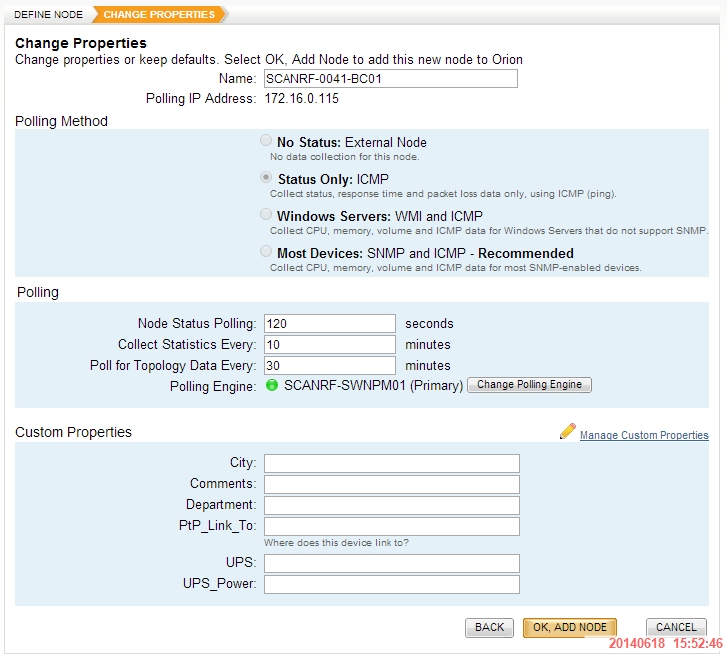Click the 'seconds' unit after Node Status Polling
The width and height of the screenshot is (727, 657).
[429, 324]
